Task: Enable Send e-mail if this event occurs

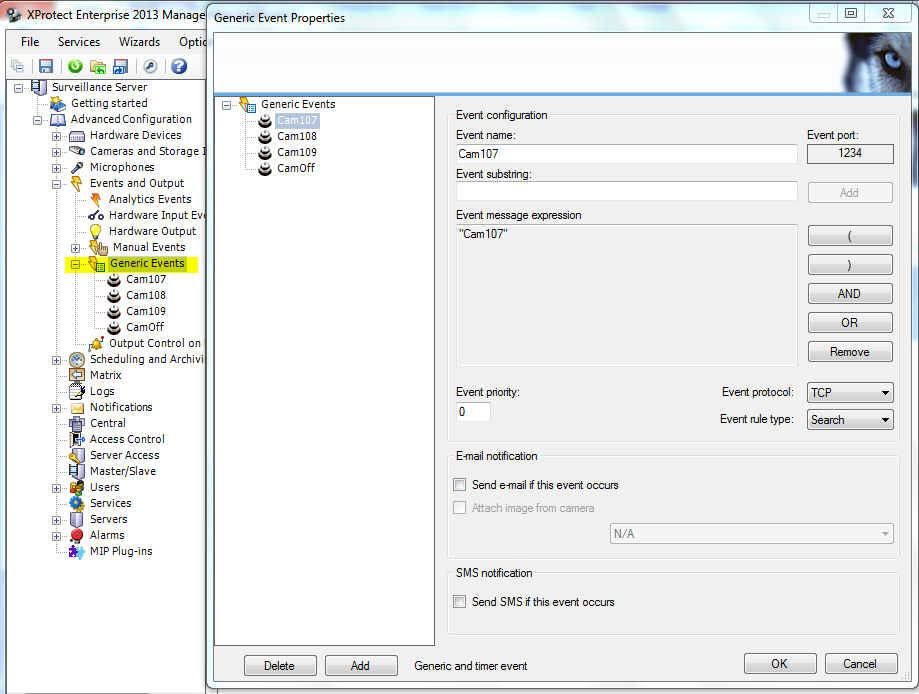Action: pos(460,485)
